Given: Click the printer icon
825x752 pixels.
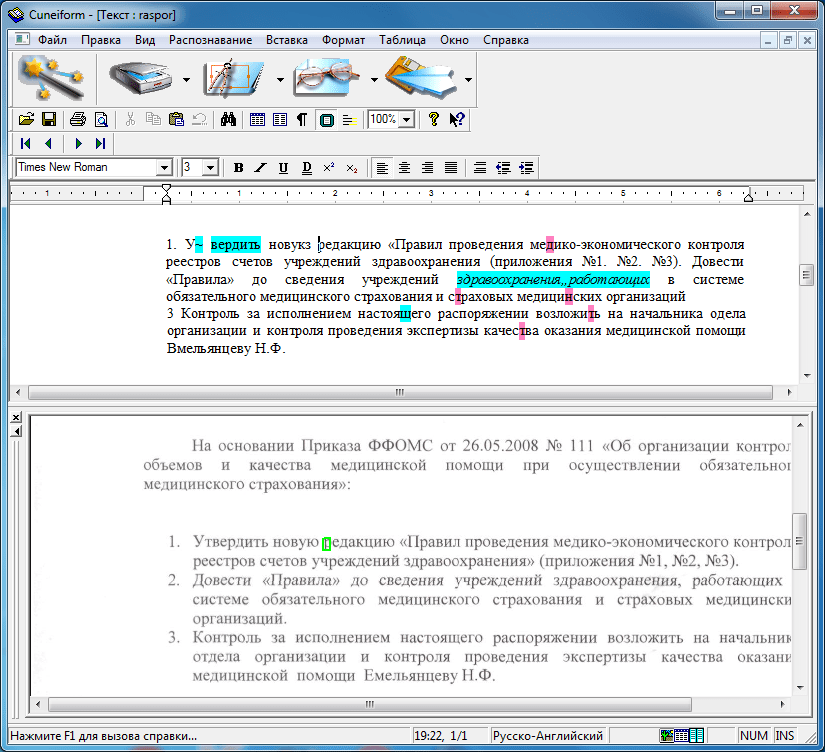Looking at the screenshot, I should coord(78,120).
